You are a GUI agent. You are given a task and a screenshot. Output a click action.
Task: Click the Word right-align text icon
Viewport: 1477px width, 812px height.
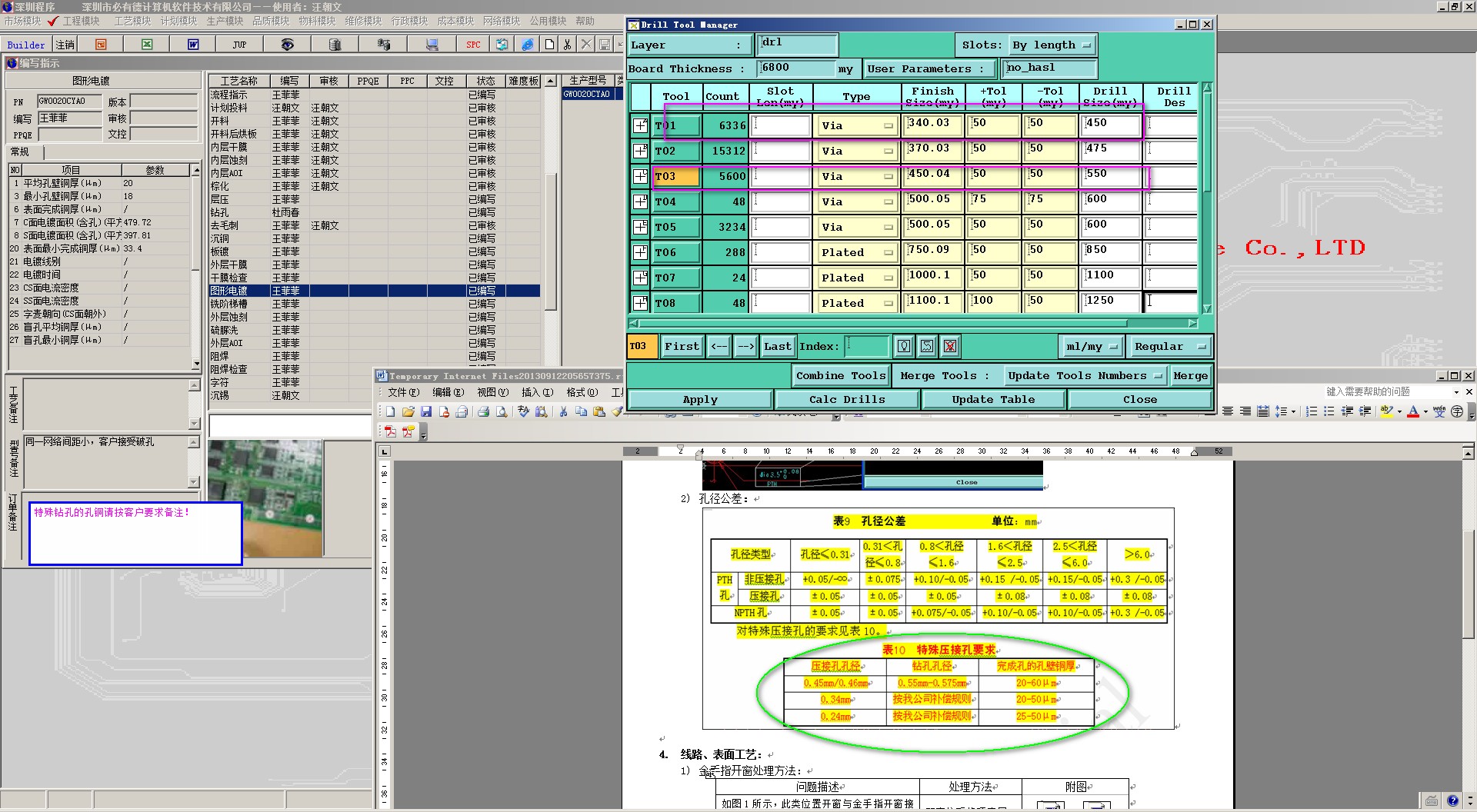point(1245,411)
